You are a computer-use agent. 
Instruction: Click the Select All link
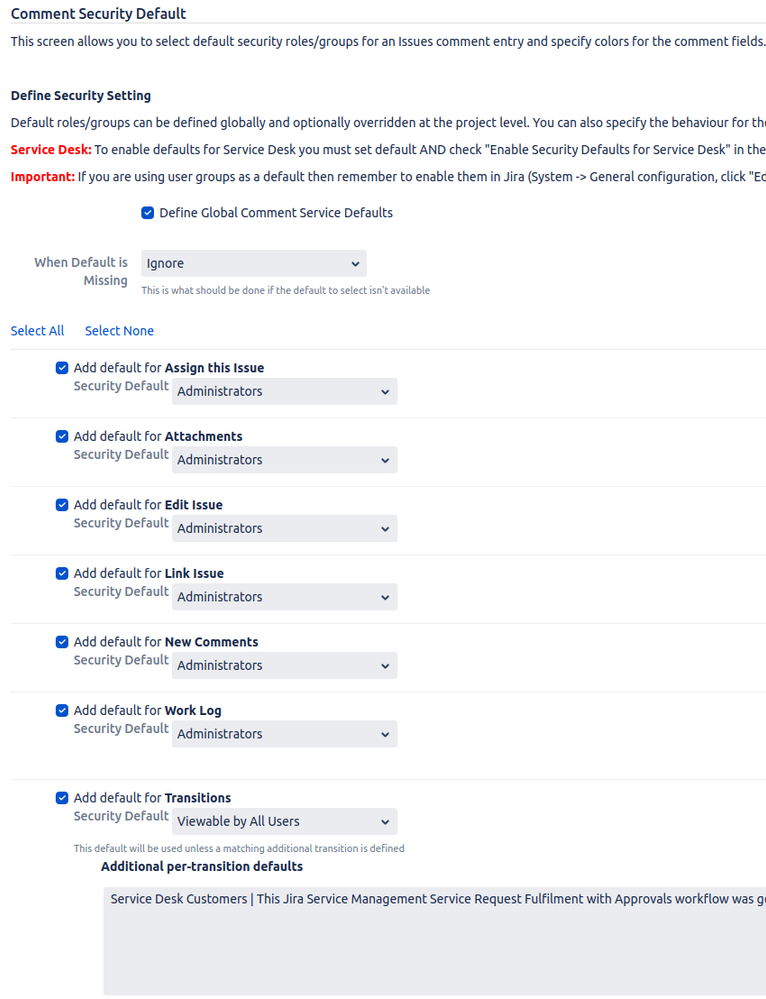(x=37, y=330)
